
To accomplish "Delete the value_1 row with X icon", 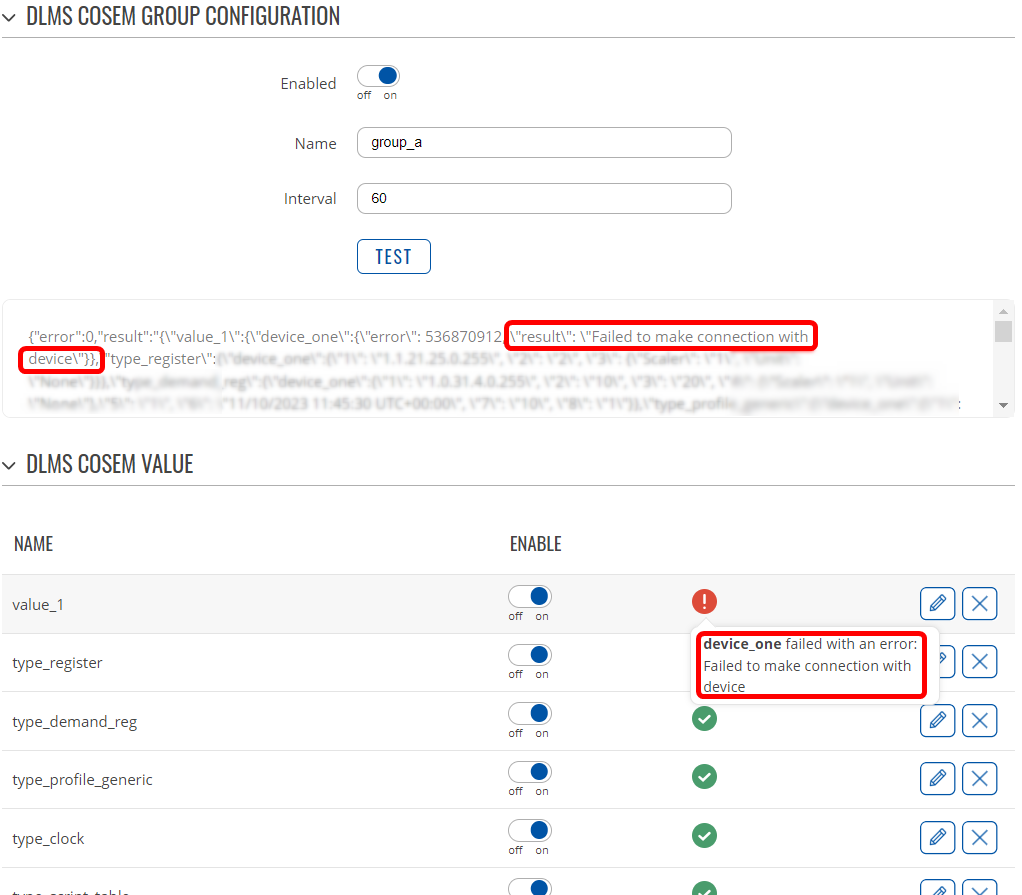I will (979, 603).
